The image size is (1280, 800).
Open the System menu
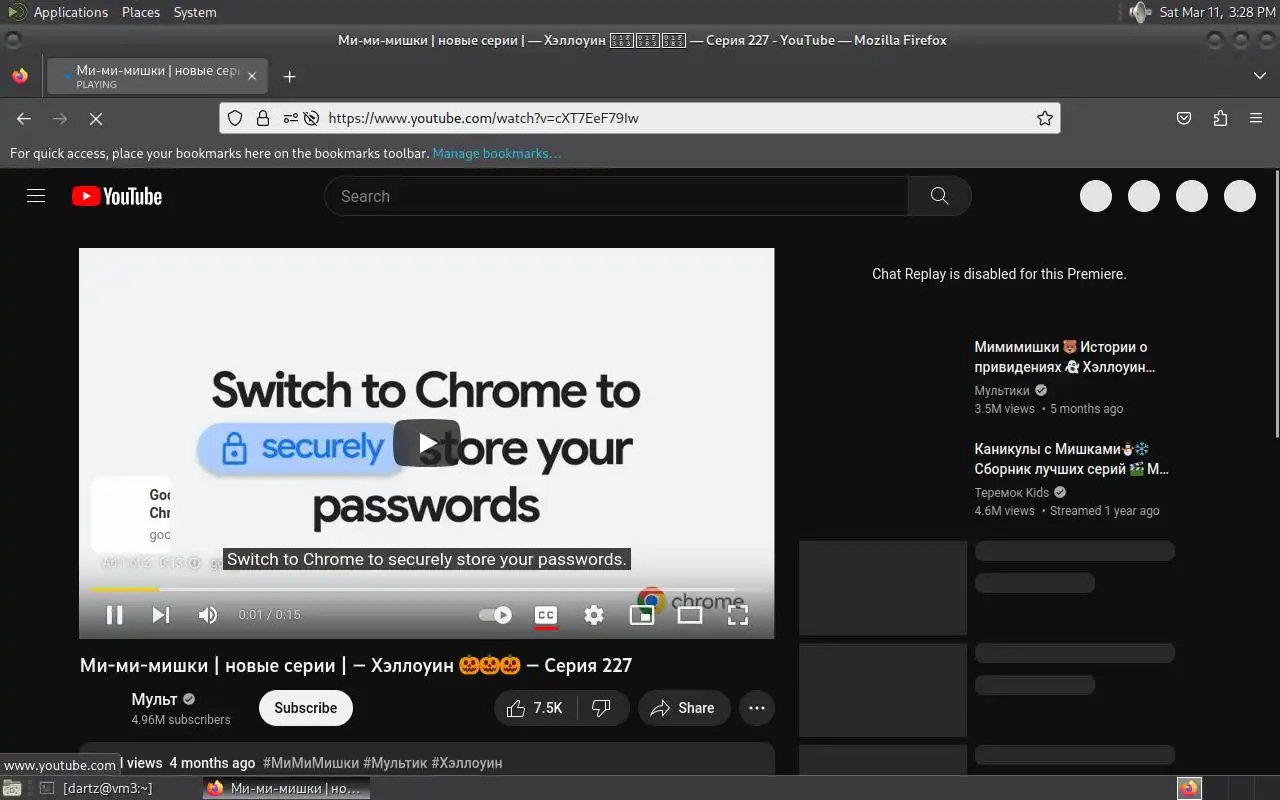(x=195, y=12)
